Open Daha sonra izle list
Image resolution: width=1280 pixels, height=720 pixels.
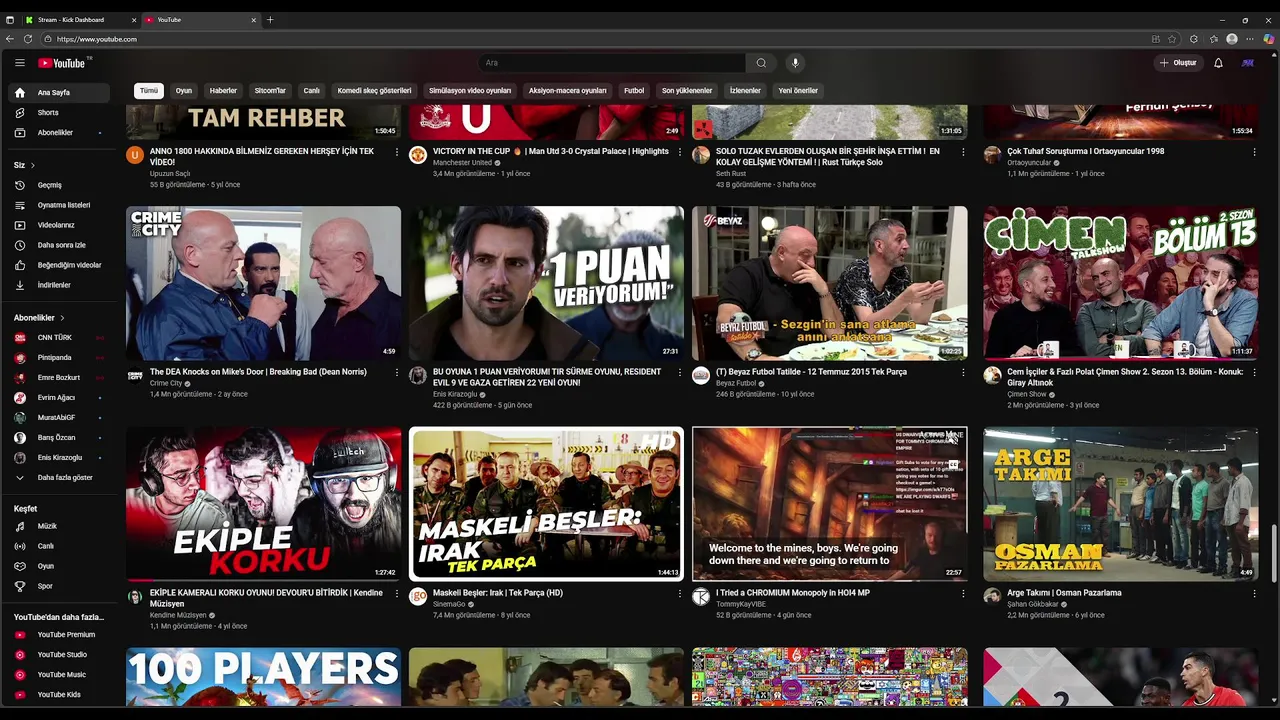coord(60,245)
